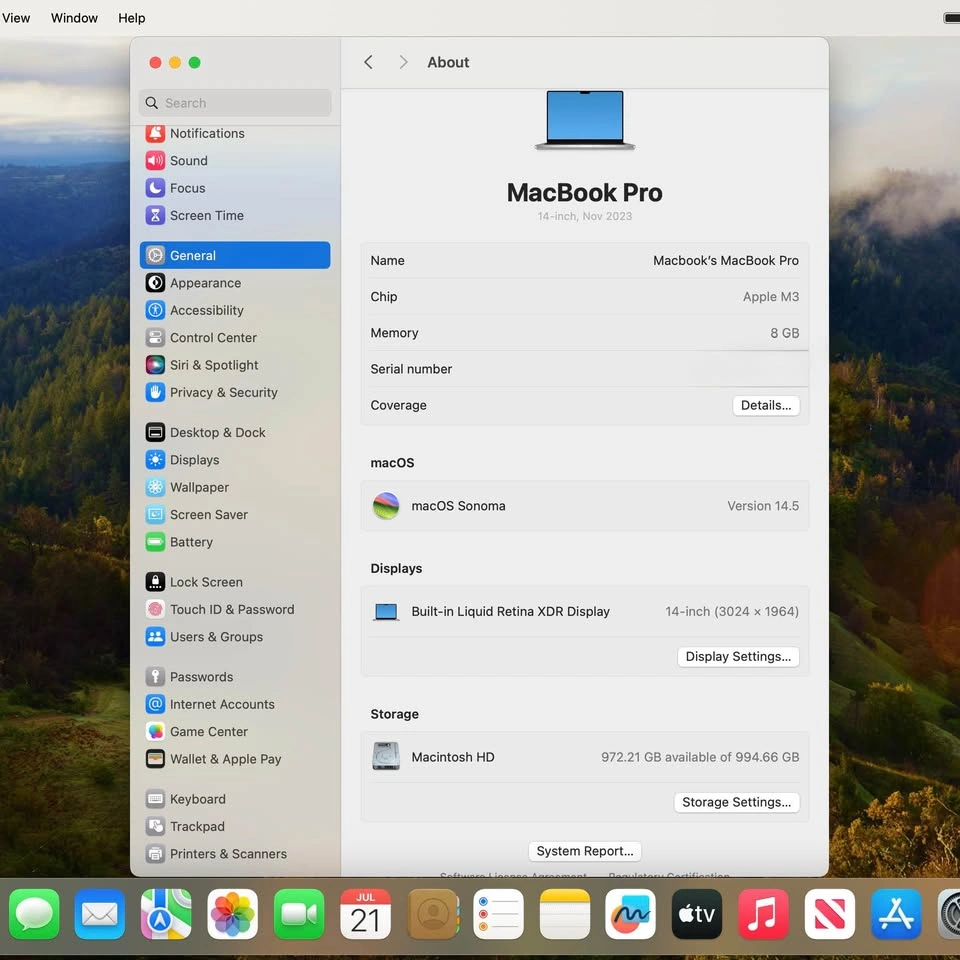Image resolution: width=960 pixels, height=960 pixels.
Task: Open Display Settings…
Action: (x=738, y=656)
